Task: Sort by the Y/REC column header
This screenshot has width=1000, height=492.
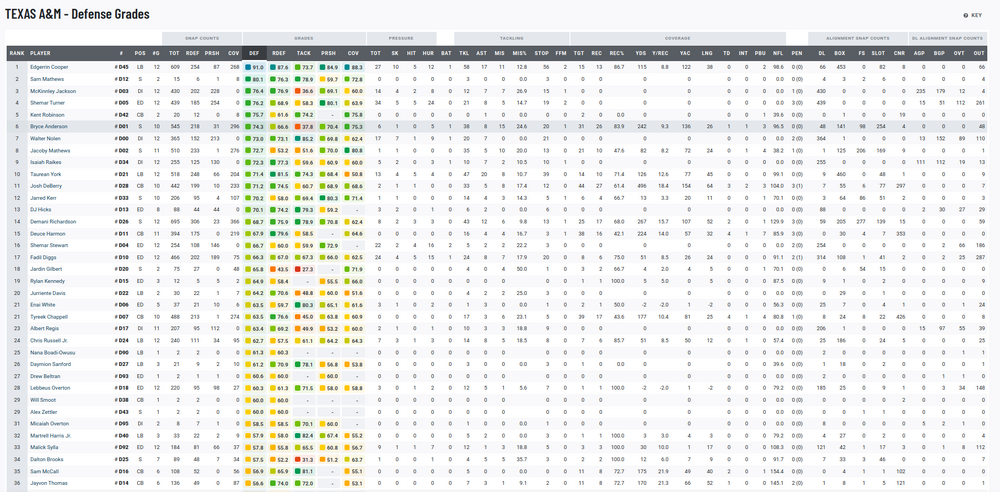Action: [x=660, y=52]
